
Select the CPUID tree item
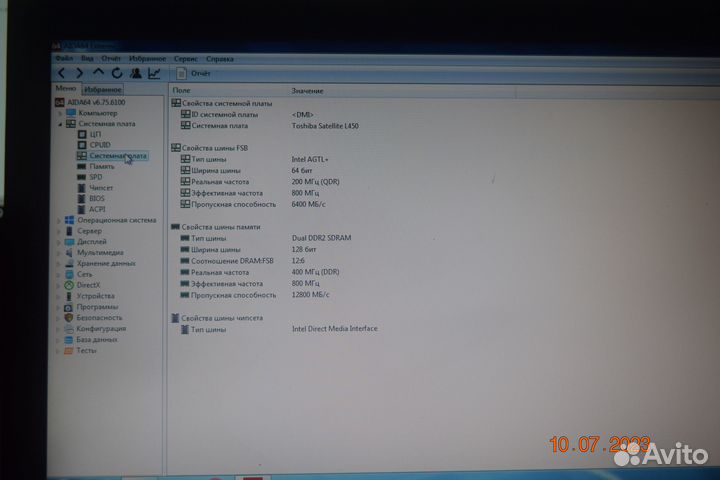click(100, 145)
